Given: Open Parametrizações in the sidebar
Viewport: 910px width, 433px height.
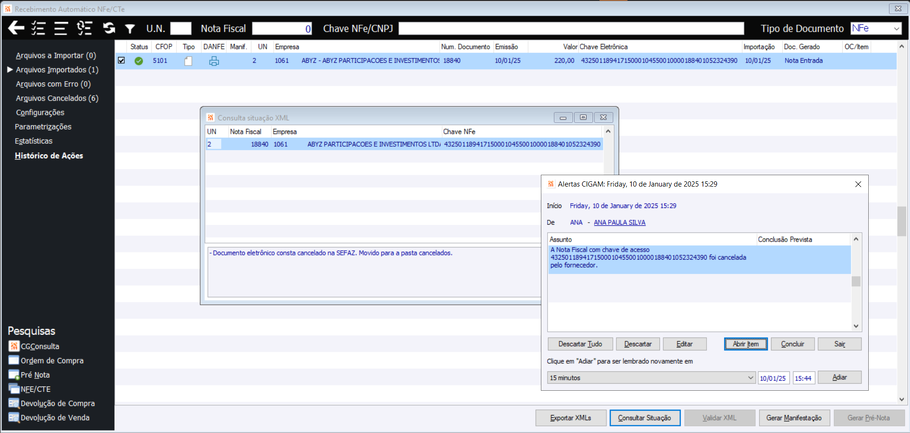Looking at the screenshot, I should 43,127.
